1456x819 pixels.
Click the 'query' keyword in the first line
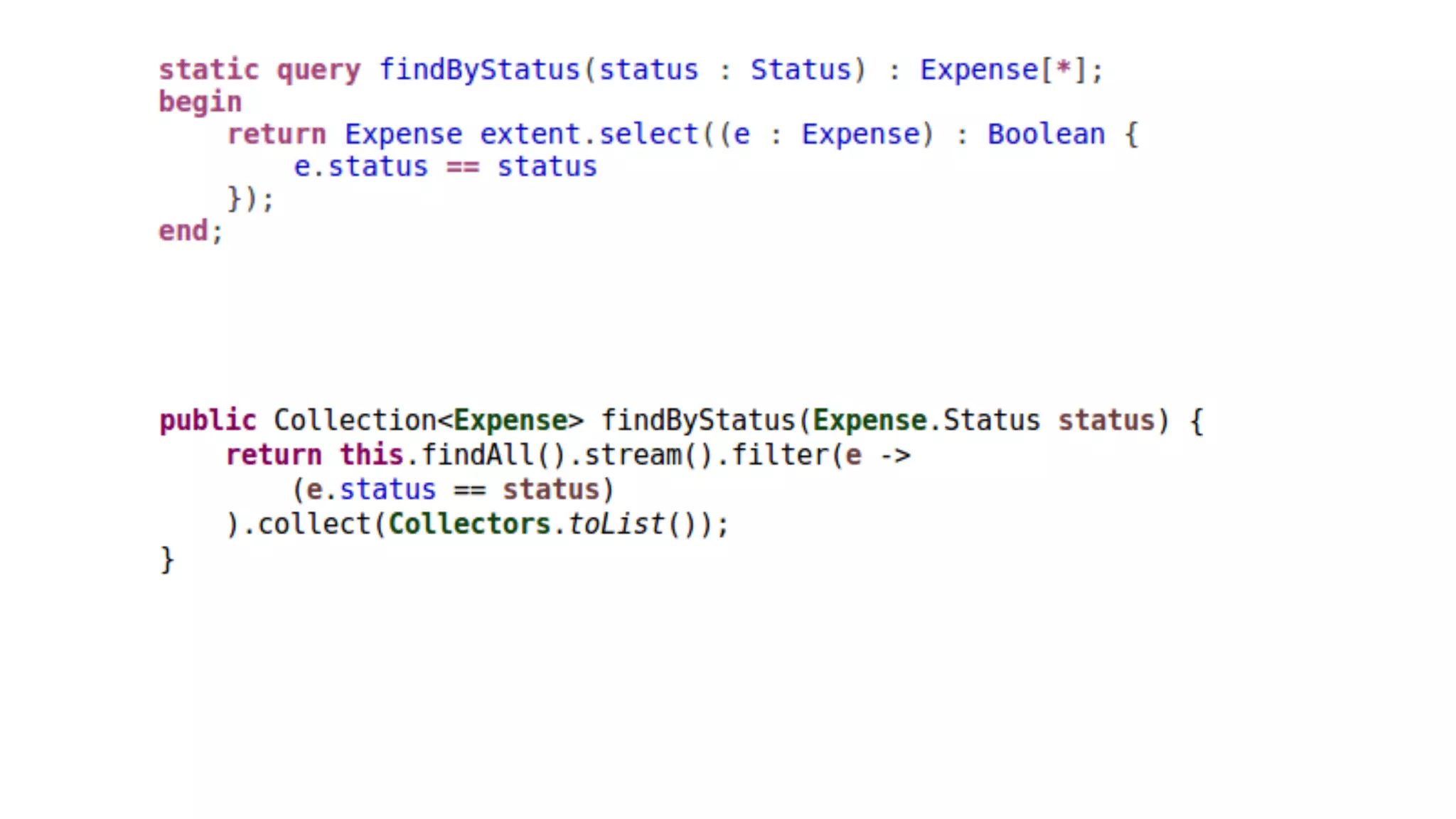click(318, 70)
